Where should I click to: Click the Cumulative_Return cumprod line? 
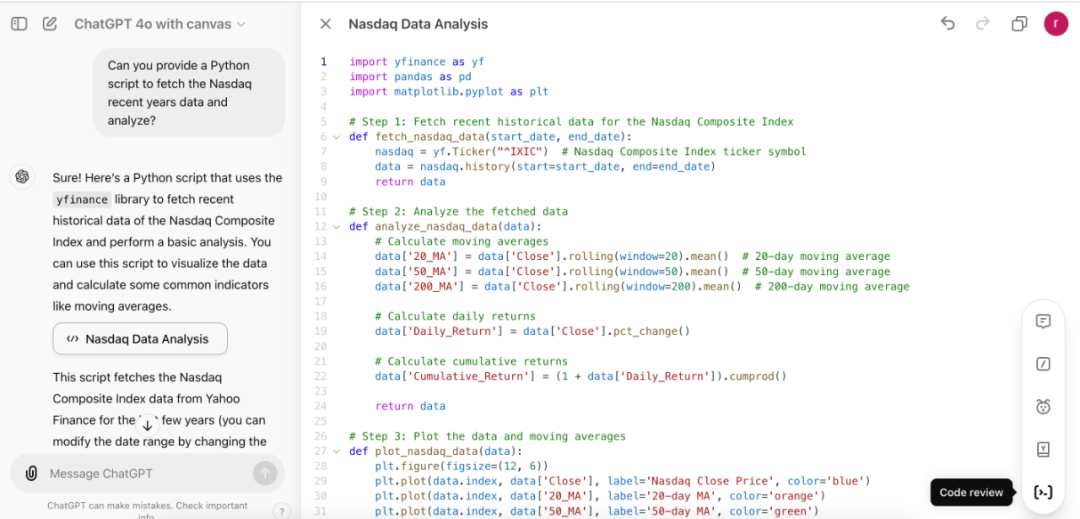point(581,377)
